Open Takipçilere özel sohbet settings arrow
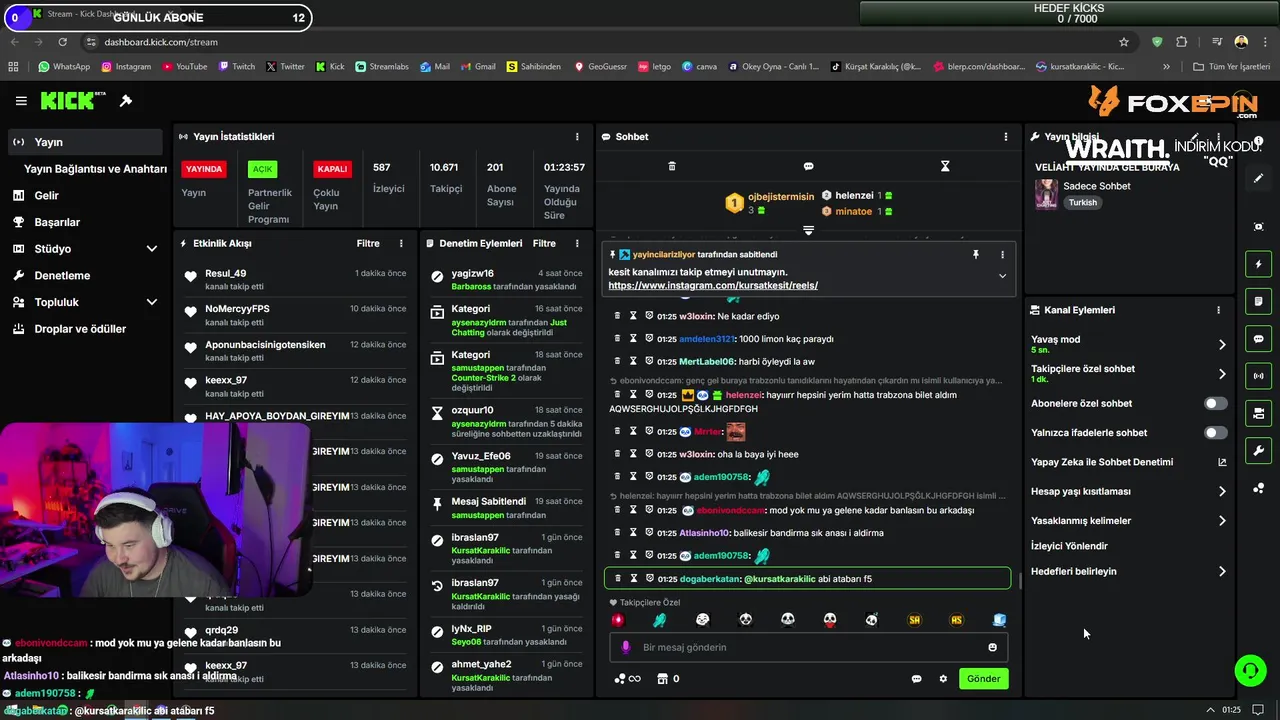Screen dimensions: 1280x720 [1221, 374]
